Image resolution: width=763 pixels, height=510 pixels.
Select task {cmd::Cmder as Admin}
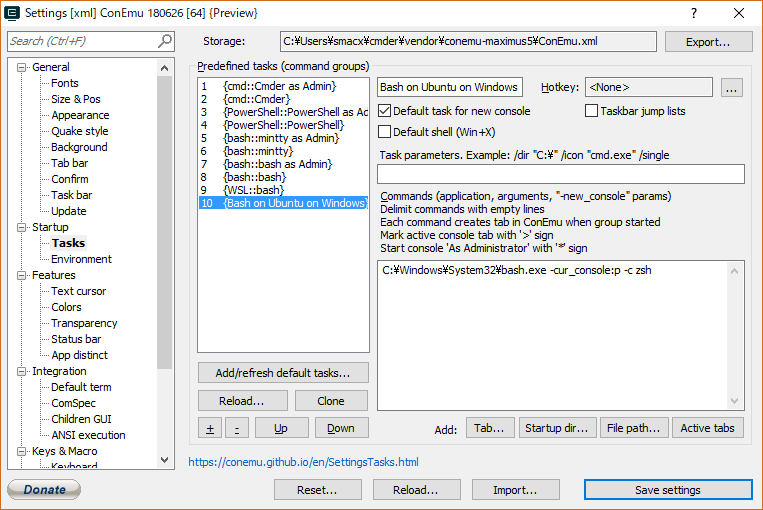[x=283, y=86]
